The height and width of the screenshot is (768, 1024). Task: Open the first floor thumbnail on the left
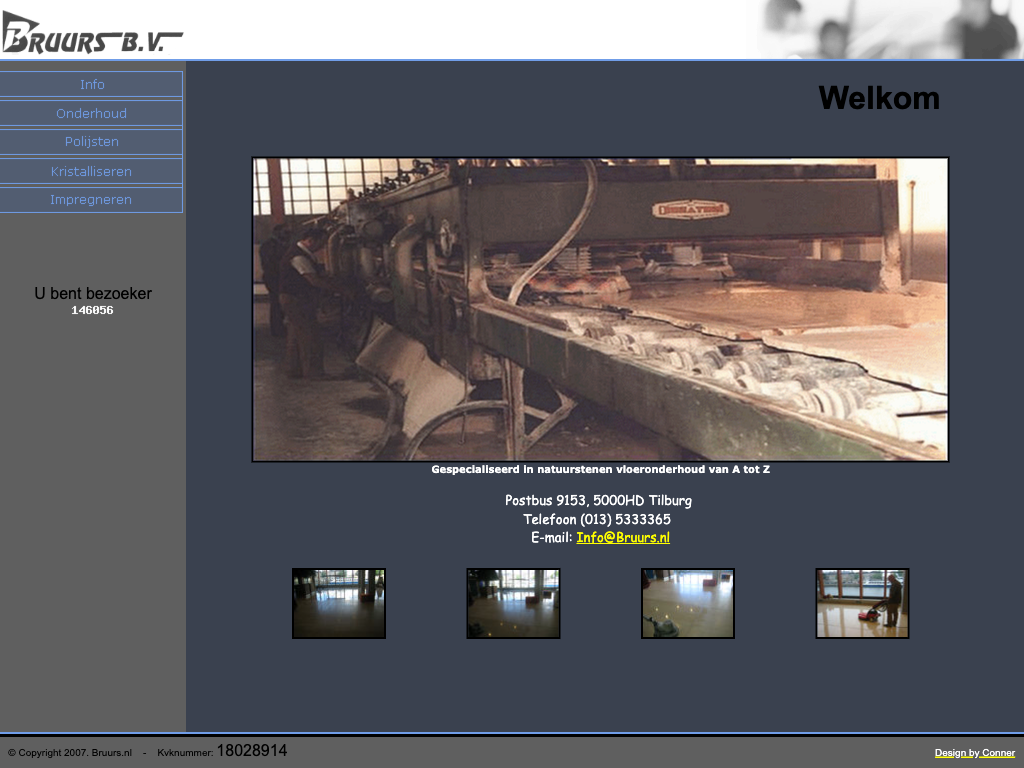pos(339,603)
